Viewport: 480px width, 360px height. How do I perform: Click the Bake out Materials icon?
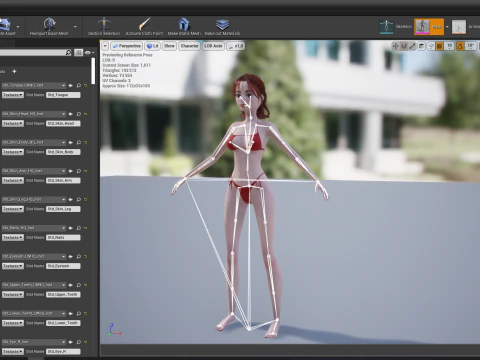point(222,24)
